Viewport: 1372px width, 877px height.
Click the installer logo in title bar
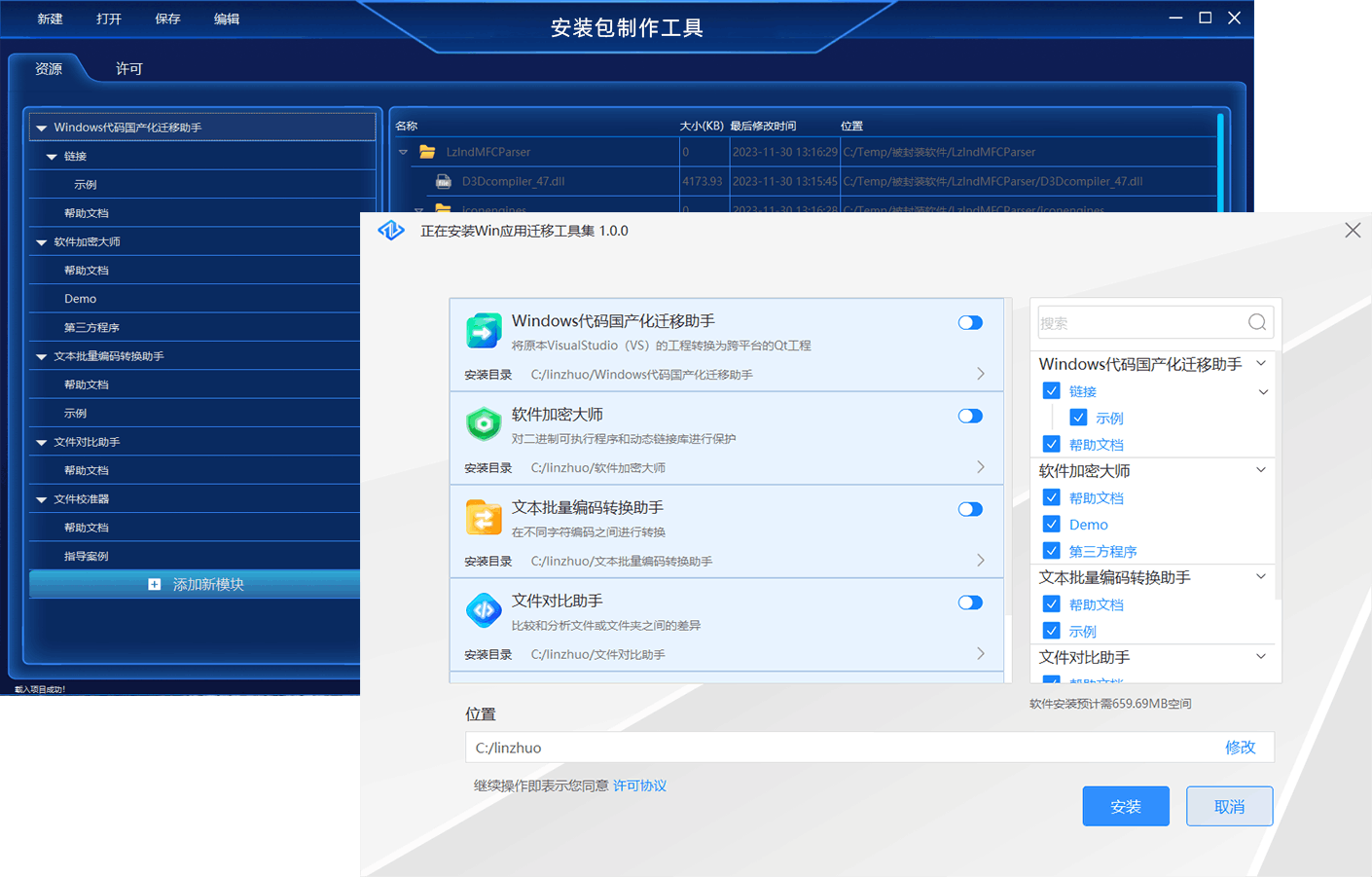(x=391, y=231)
